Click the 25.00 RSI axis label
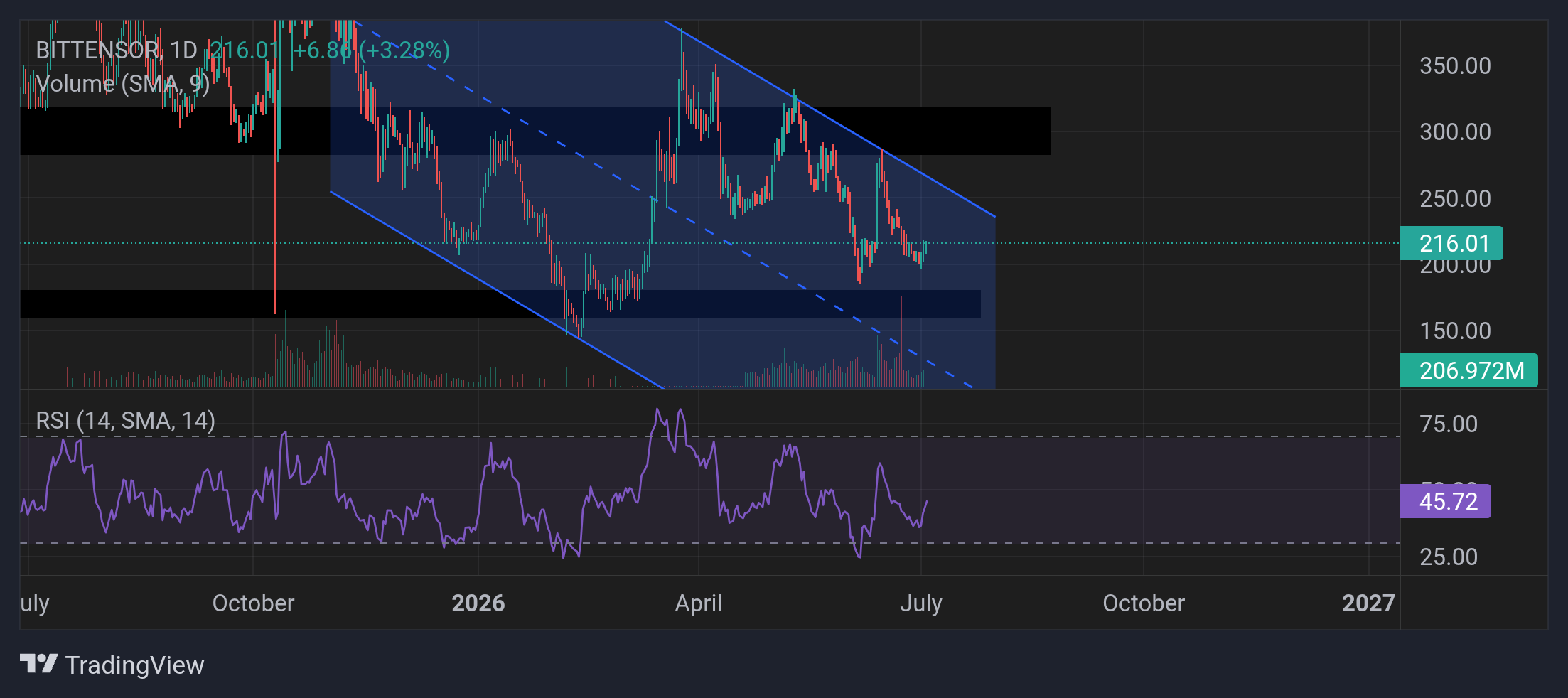The image size is (1568, 698). (1449, 557)
